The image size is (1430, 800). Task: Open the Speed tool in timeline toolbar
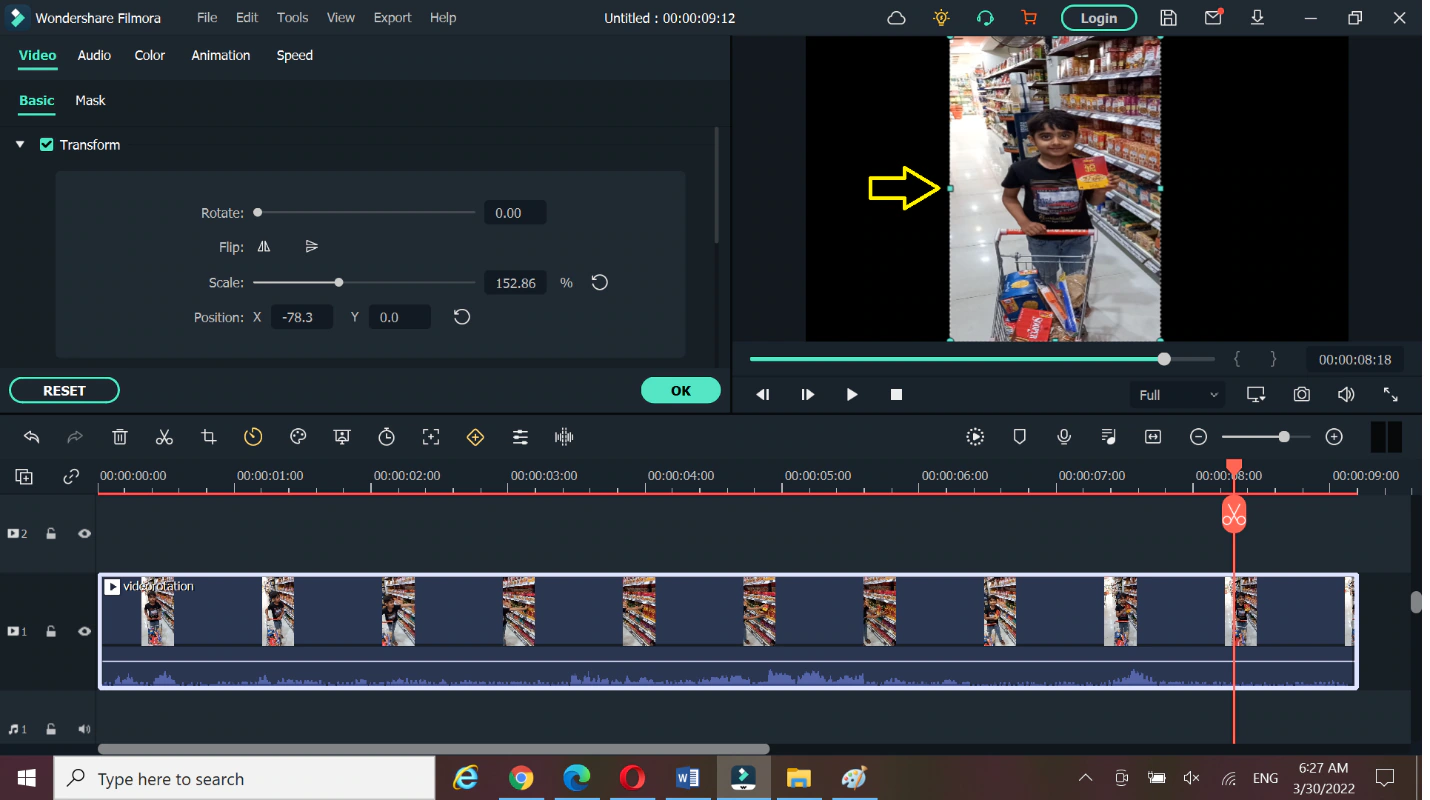[x=253, y=437]
